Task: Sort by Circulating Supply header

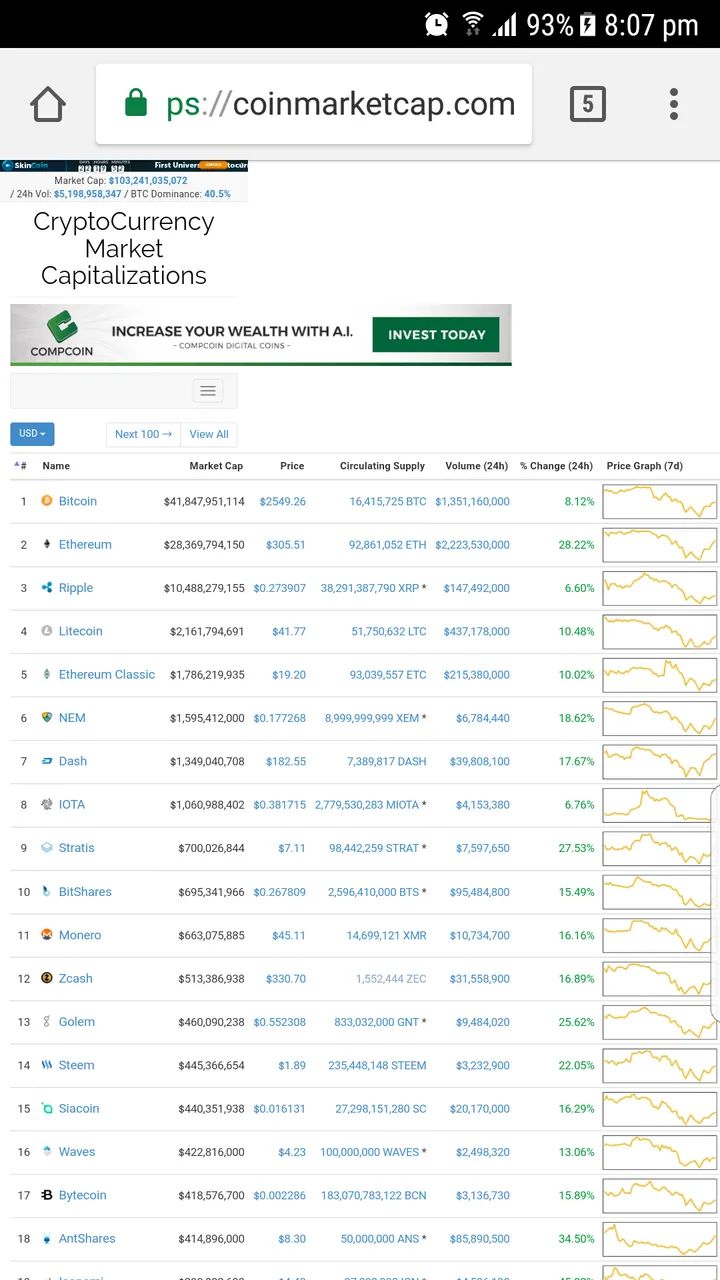Action: click(x=382, y=466)
